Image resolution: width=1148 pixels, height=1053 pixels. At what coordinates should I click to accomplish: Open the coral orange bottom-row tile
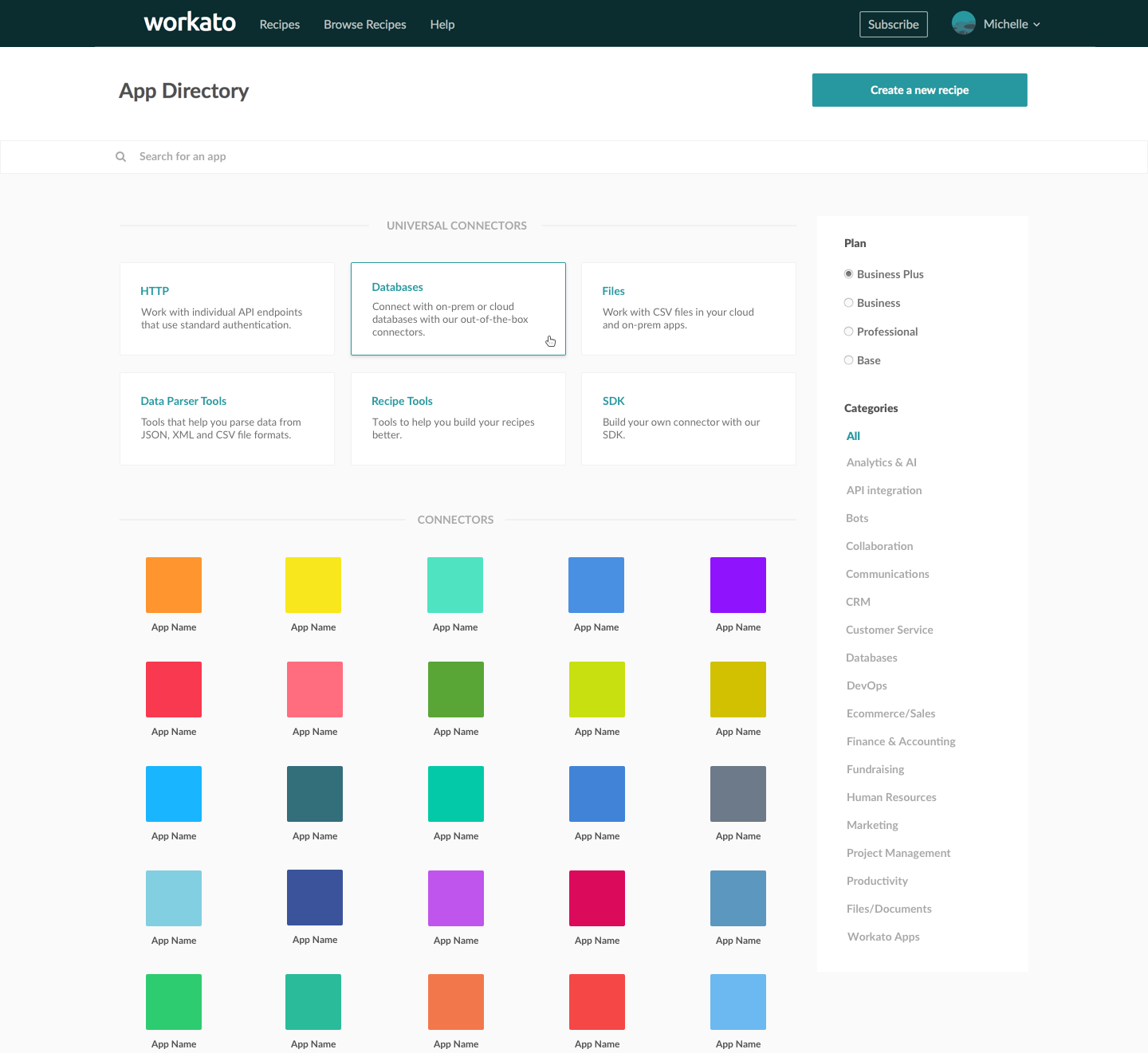[x=456, y=1002]
